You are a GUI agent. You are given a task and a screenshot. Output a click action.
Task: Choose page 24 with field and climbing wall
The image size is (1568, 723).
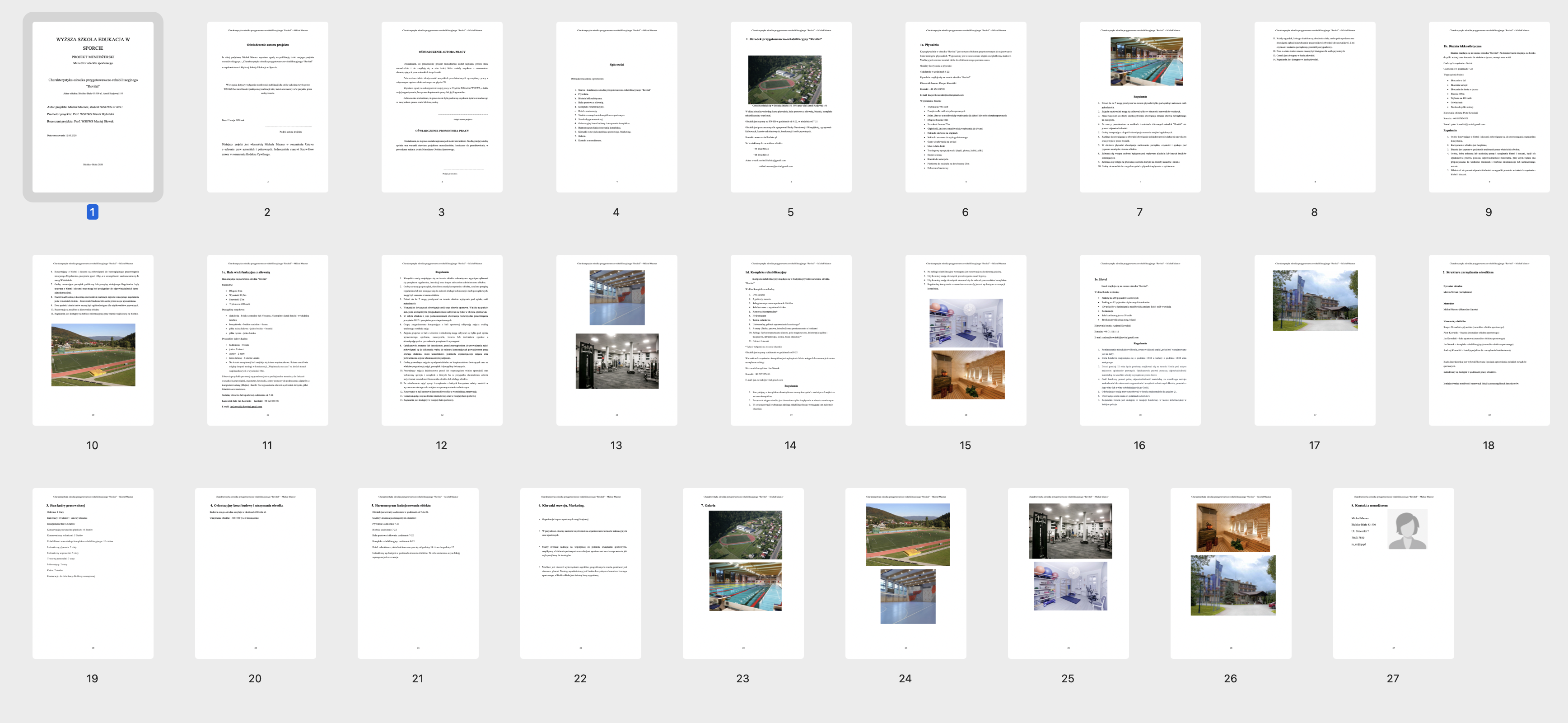(x=905, y=573)
